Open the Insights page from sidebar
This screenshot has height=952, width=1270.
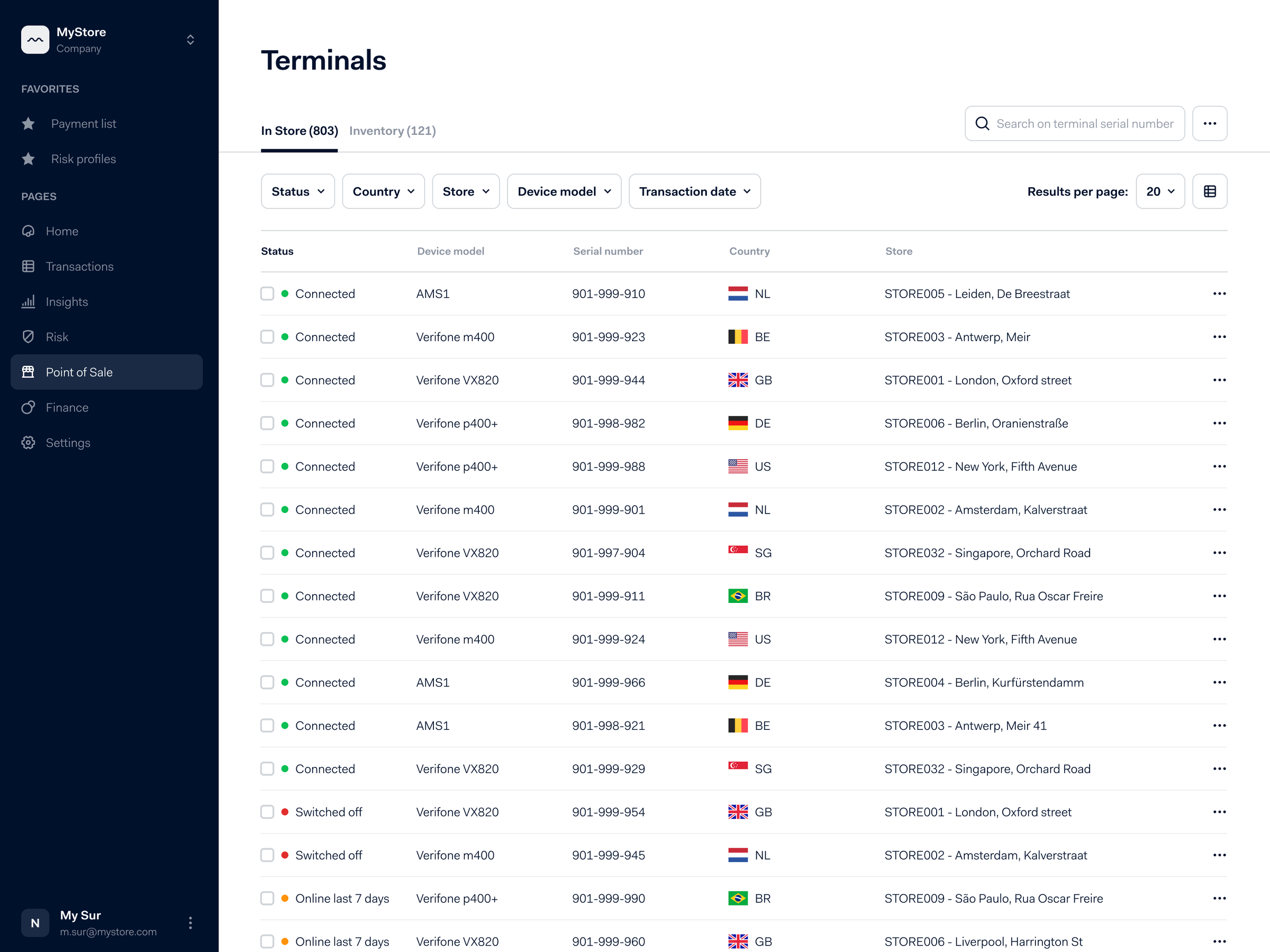pos(67,301)
